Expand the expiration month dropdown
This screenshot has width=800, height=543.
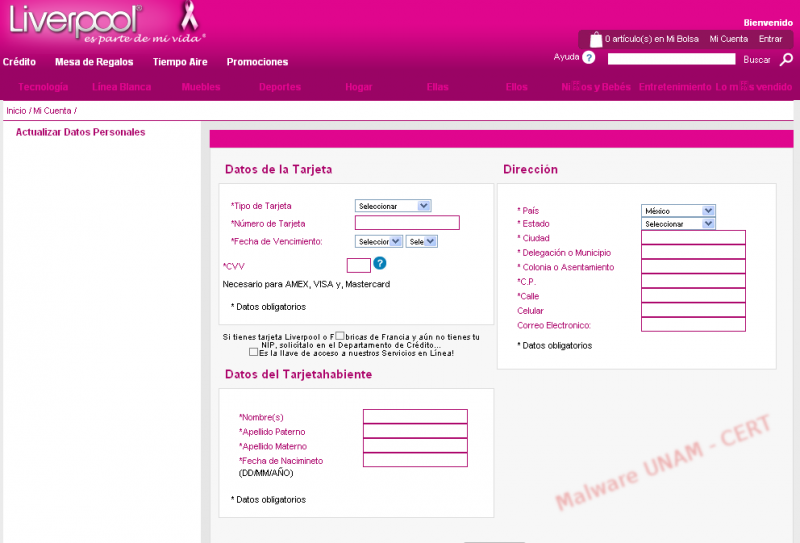(379, 241)
